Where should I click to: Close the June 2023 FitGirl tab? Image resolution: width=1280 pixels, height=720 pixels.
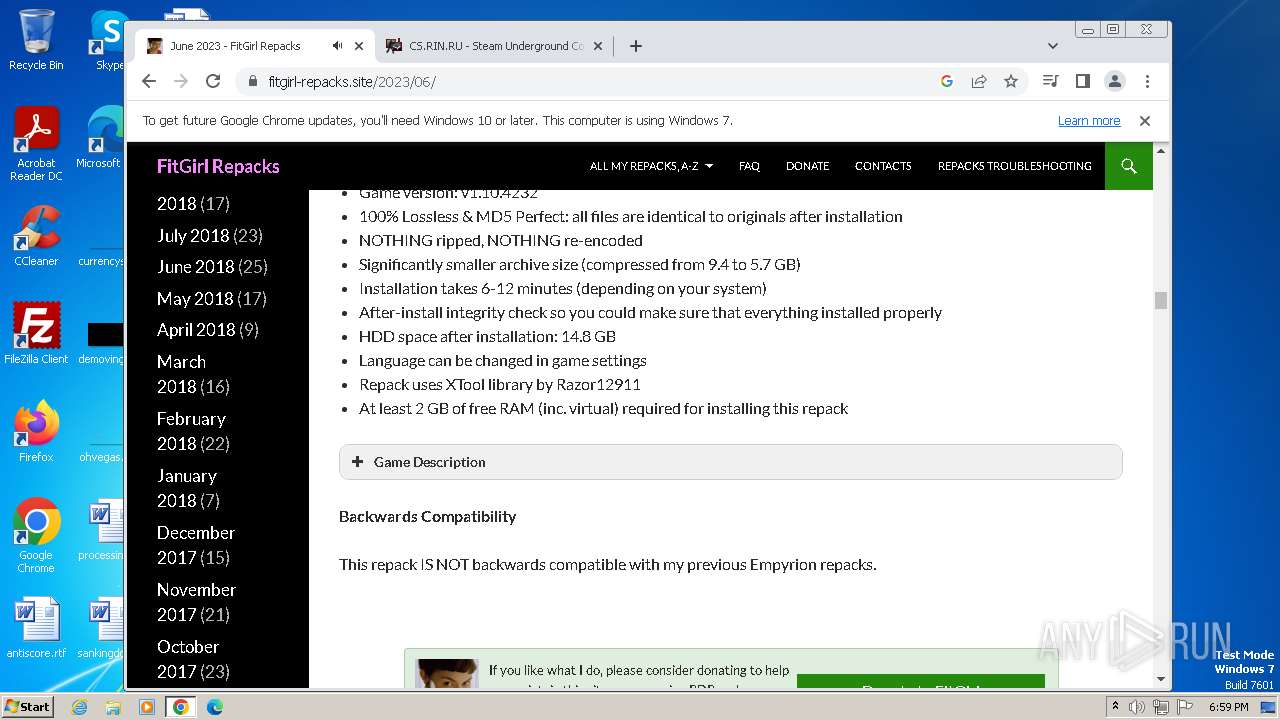359,46
